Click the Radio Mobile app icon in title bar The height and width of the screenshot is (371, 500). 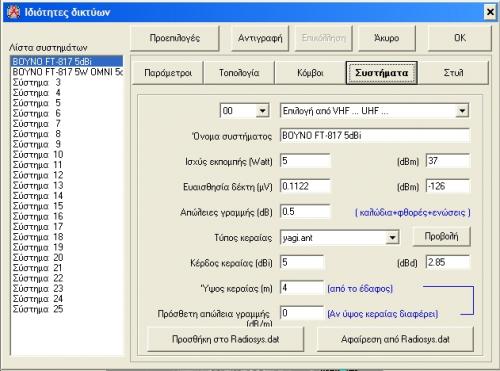click(x=13, y=12)
